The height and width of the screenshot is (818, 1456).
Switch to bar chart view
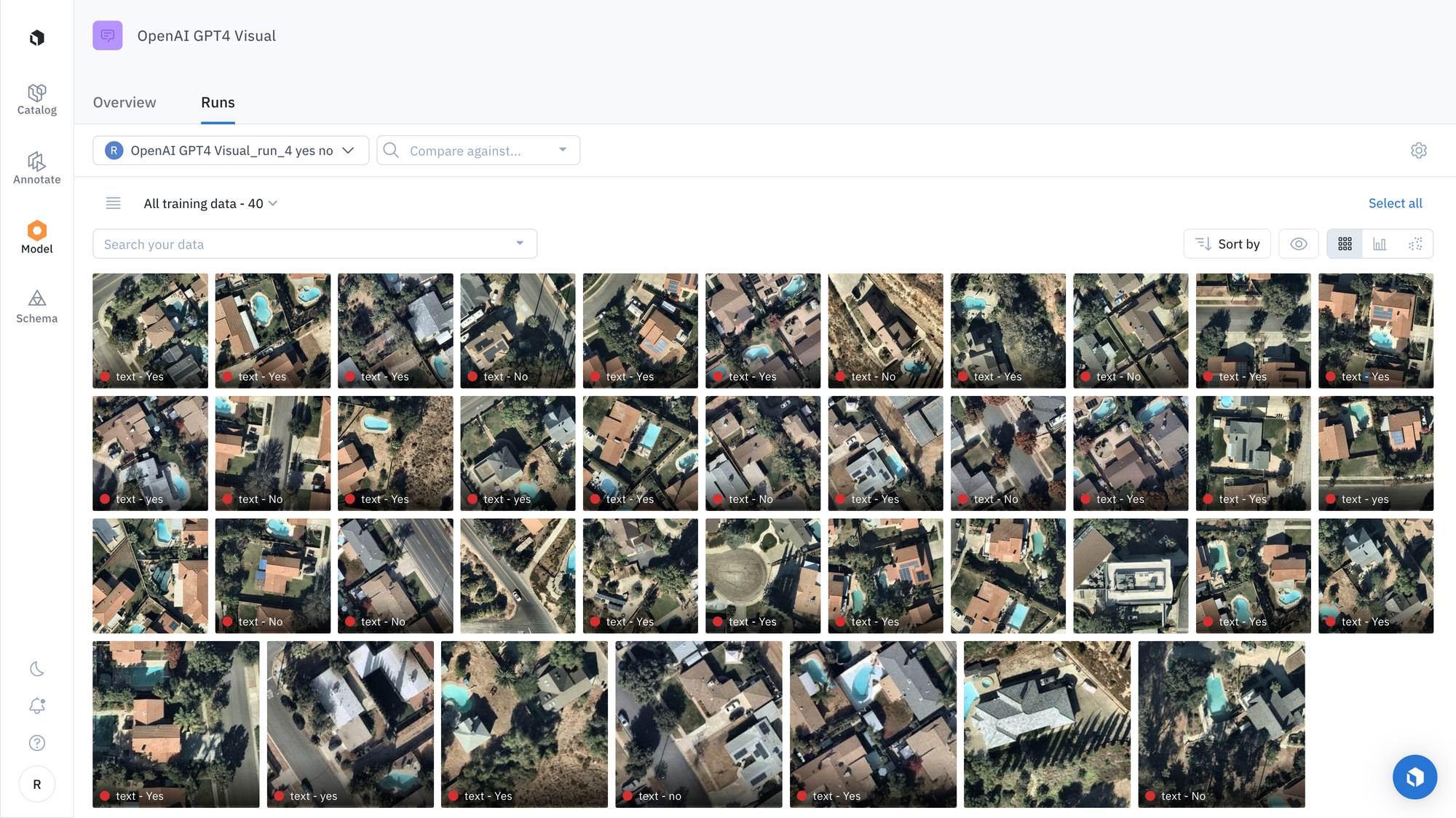pyautogui.click(x=1380, y=244)
